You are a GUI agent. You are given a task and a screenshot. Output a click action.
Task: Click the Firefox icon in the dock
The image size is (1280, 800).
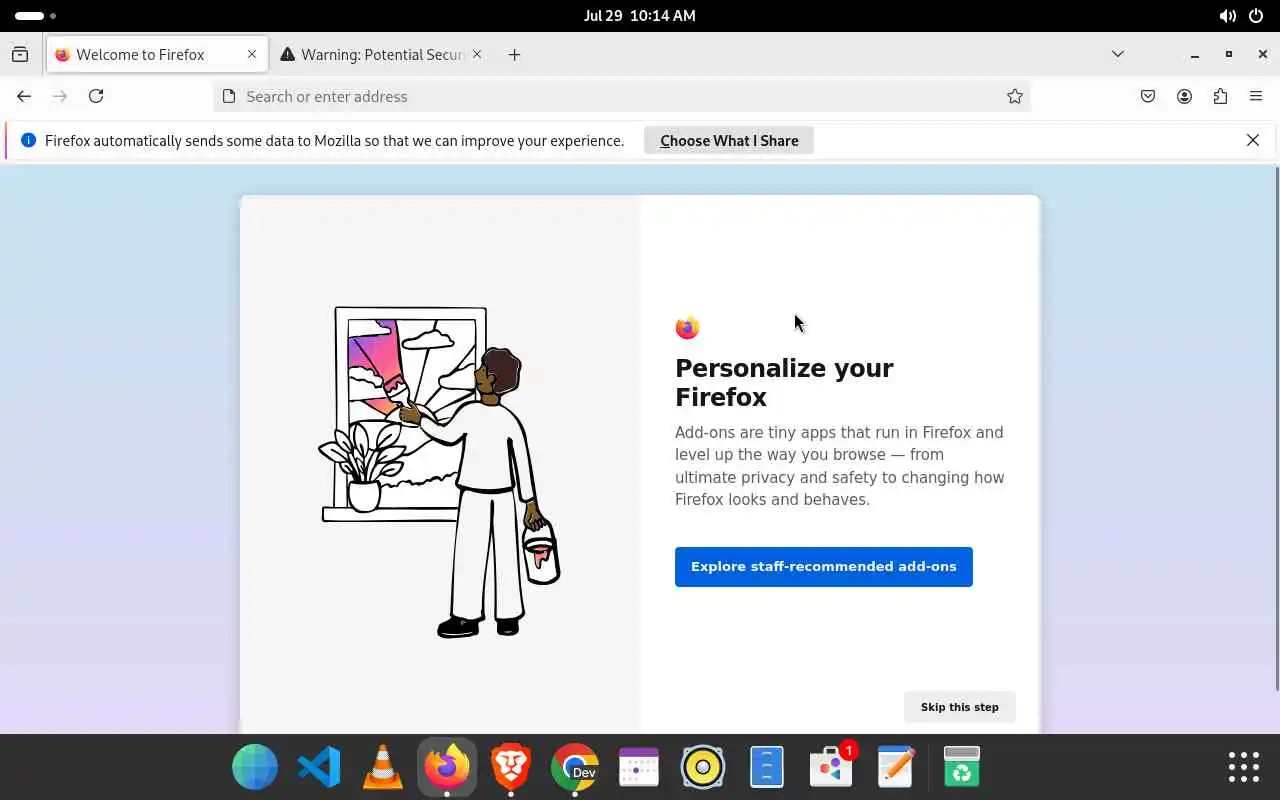(447, 768)
